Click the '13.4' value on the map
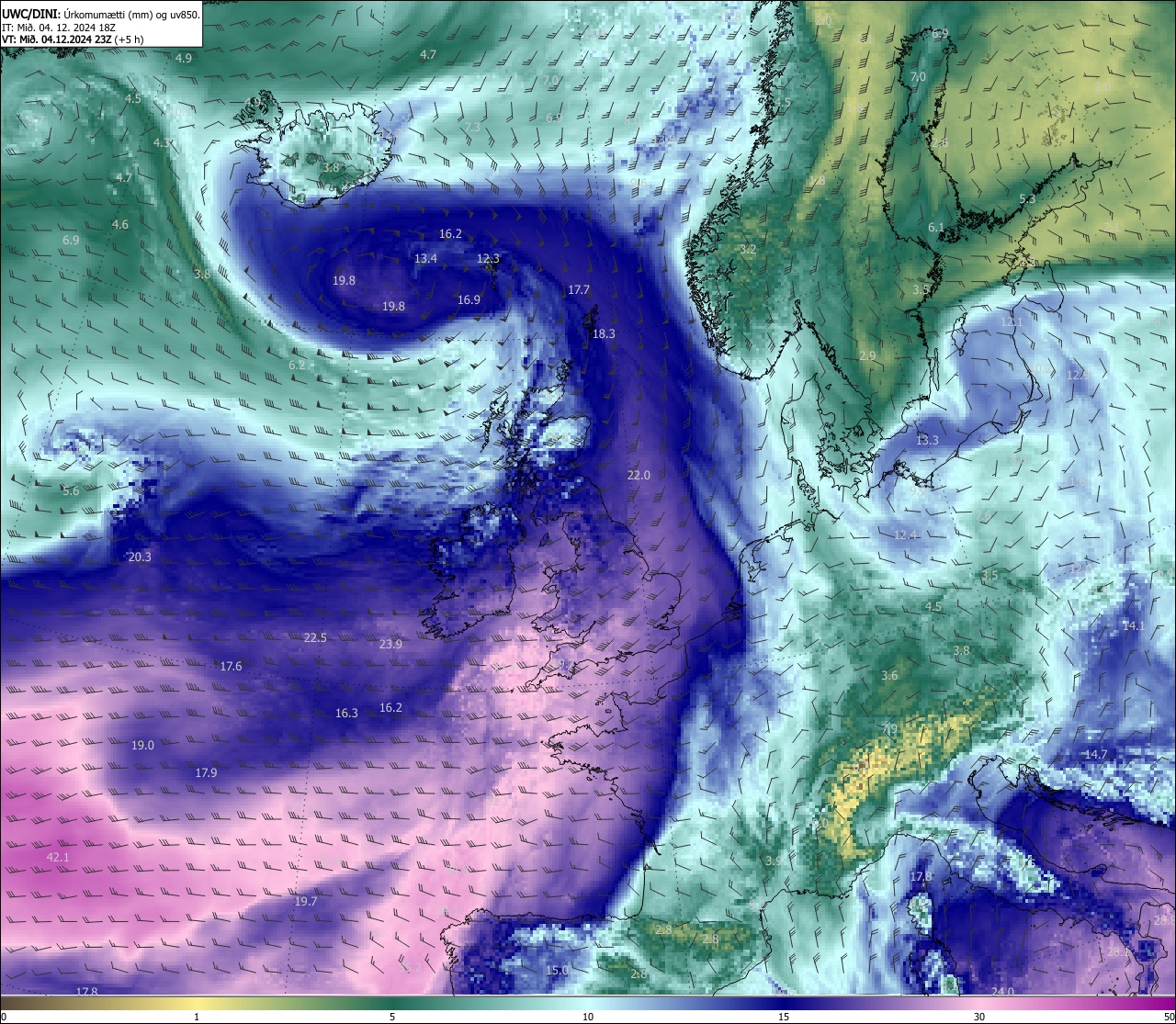This screenshot has height=1024, width=1176. [425, 258]
